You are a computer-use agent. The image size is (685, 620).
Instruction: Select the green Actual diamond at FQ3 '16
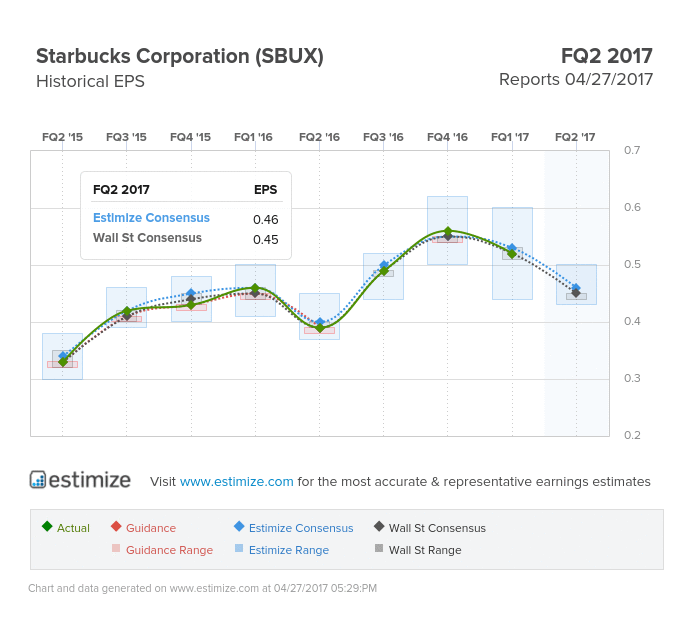coord(384,271)
